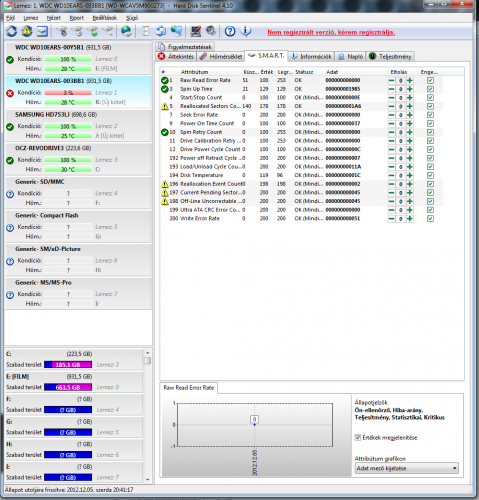This screenshot has height=500, width=479.
Task: Click warning icon on Current Pending Sector row
Action: 164,193
